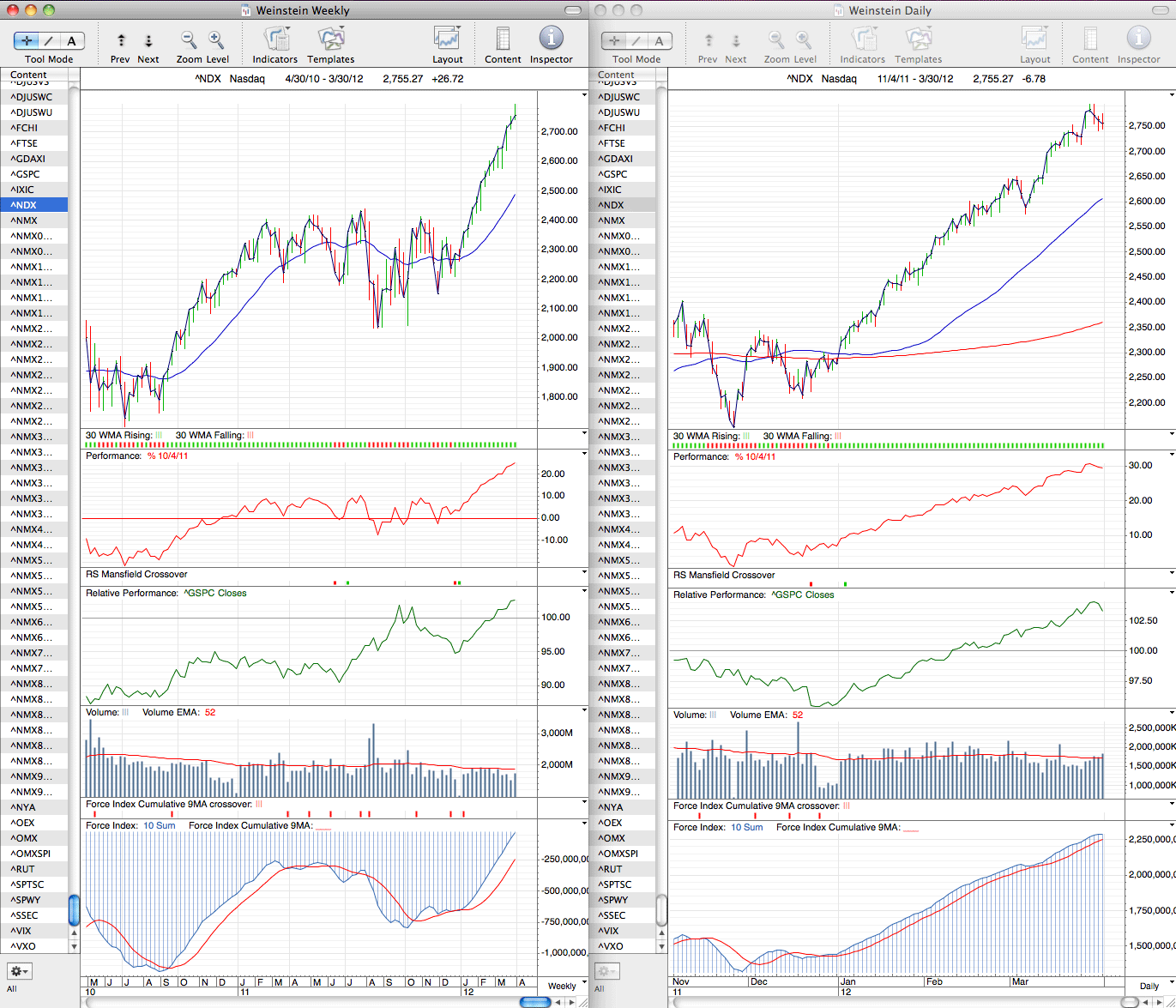Select ^VIX in the Weekly content list
Screen dimensions: 1176x1008
(x=34, y=931)
